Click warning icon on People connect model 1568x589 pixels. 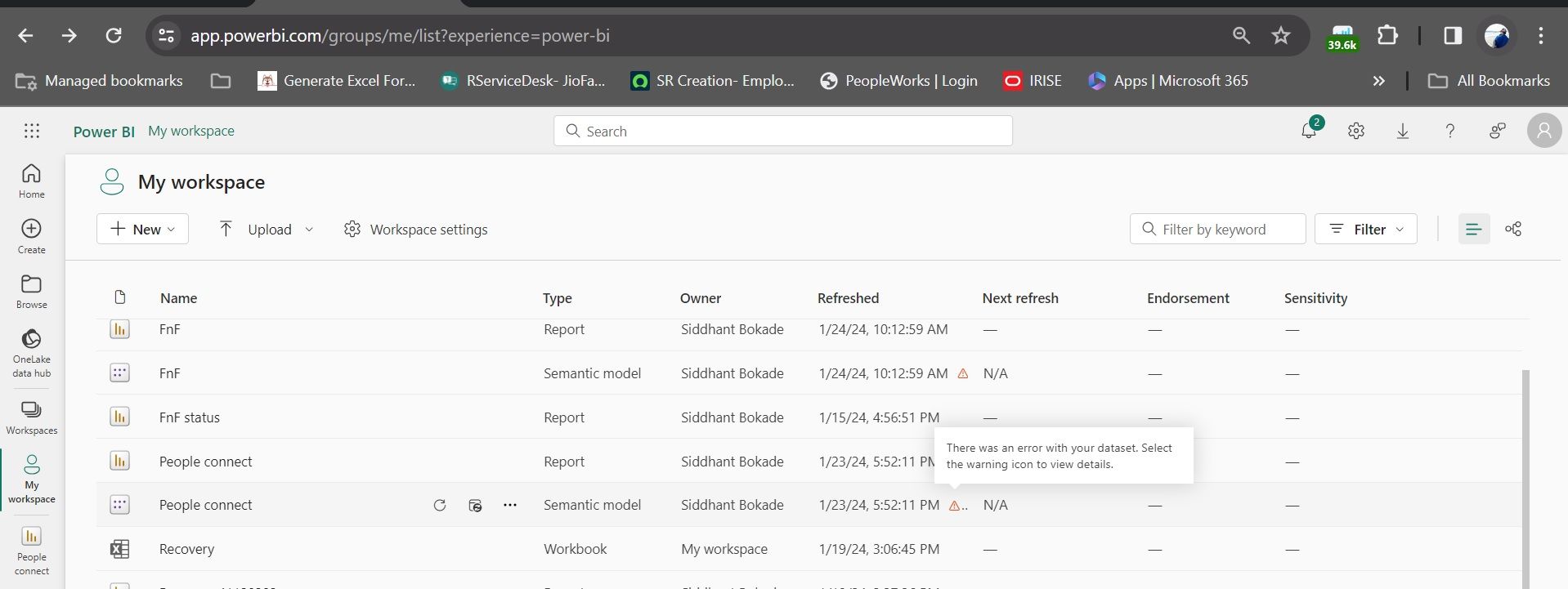tap(954, 506)
